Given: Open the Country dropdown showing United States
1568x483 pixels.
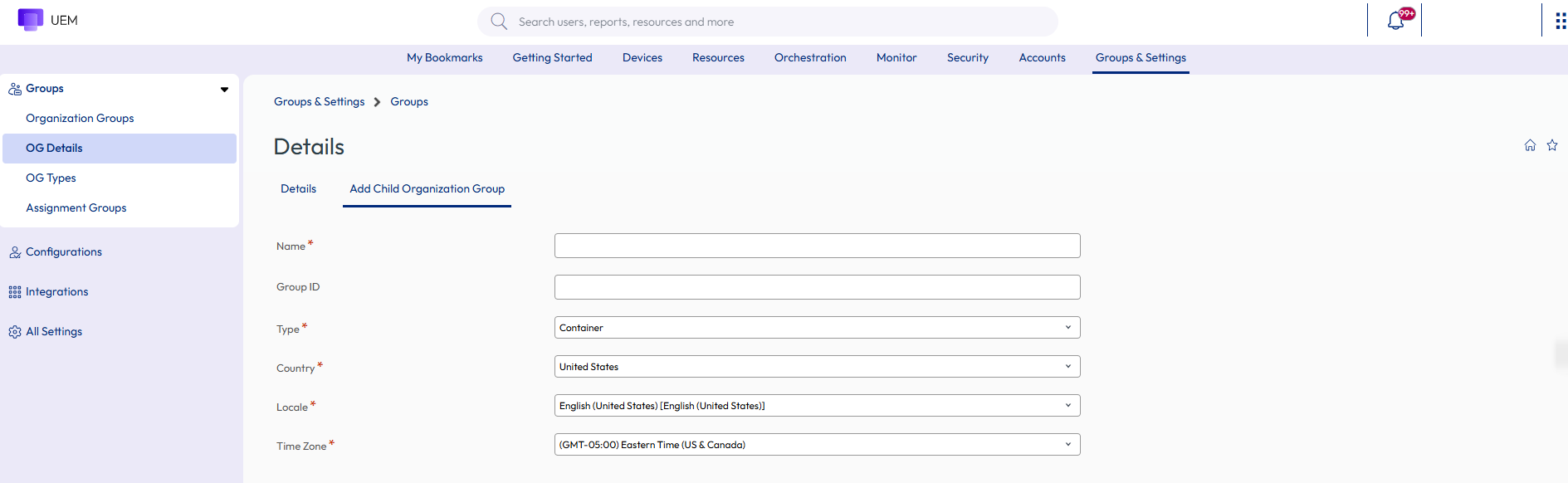Looking at the screenshot, I should tap(817, 367).
